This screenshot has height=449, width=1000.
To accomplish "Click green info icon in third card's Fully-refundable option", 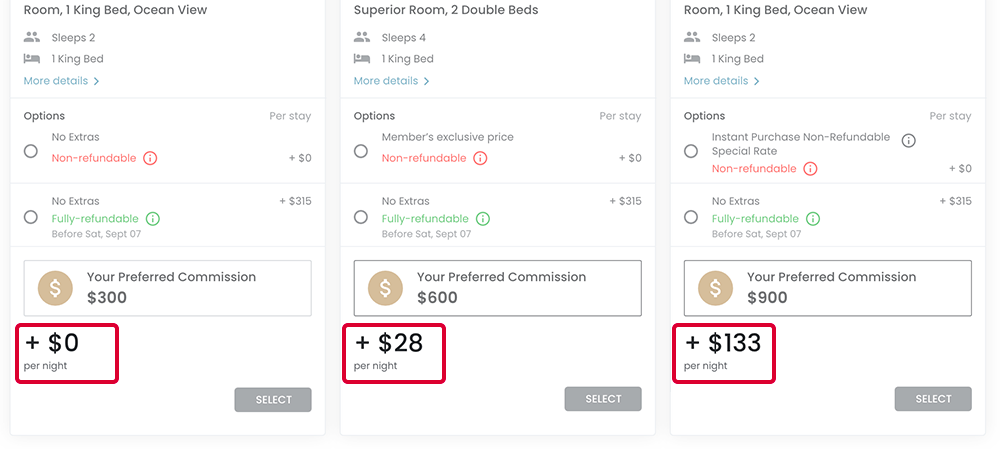I will (x=813, y=219).
